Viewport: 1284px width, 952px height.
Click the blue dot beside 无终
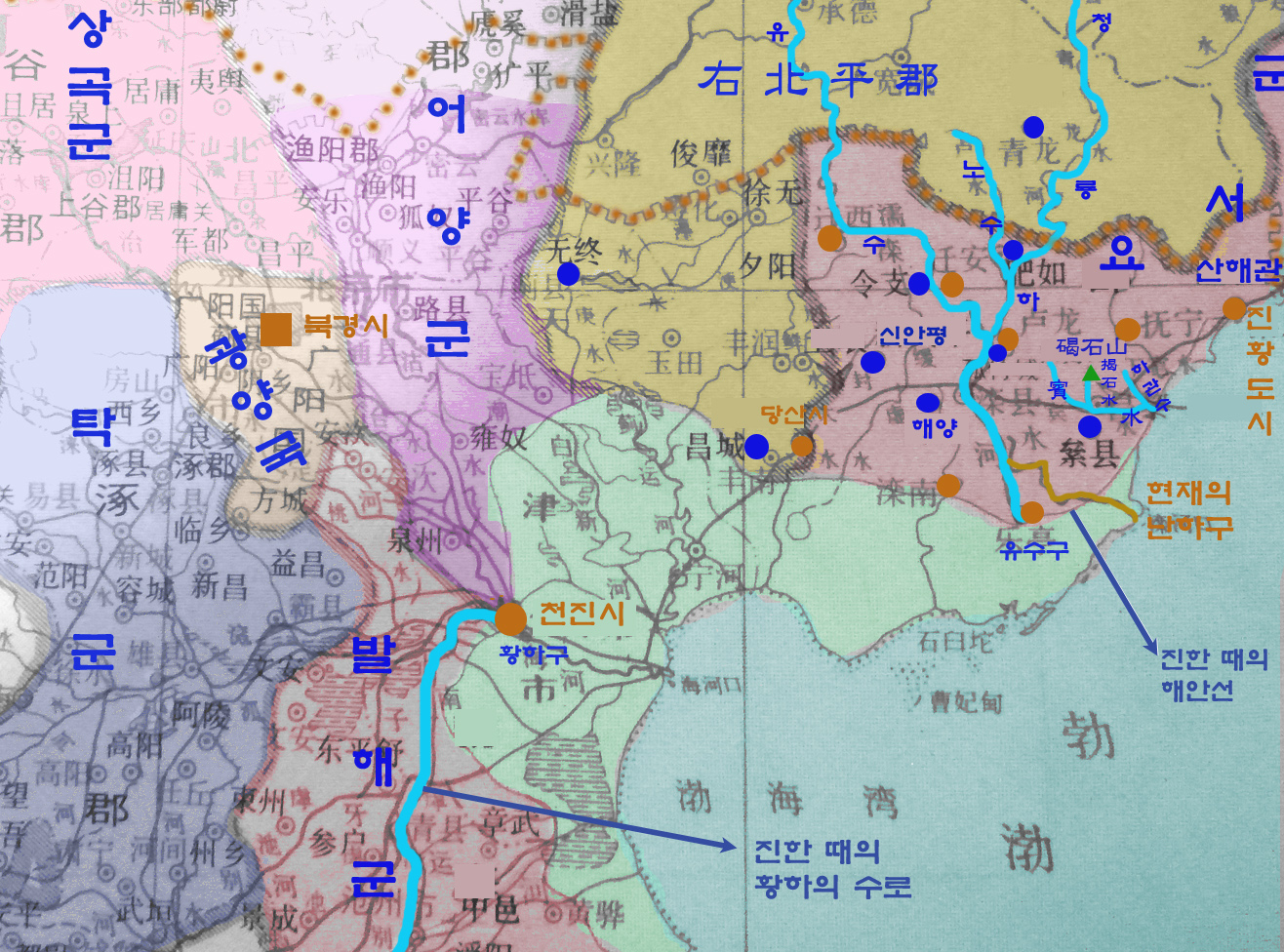(568, 274)
